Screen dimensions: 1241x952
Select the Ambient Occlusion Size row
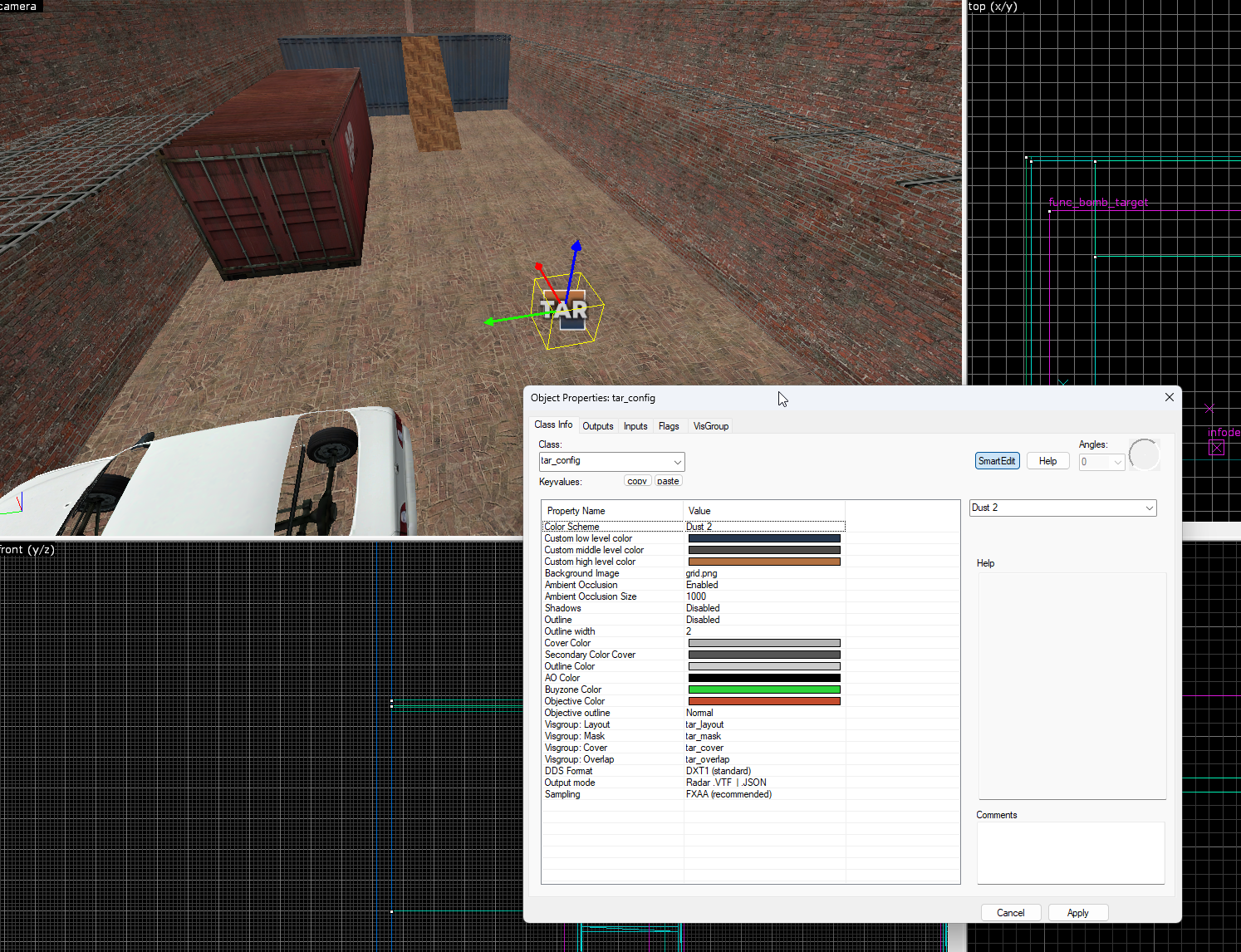coord(694,596)
